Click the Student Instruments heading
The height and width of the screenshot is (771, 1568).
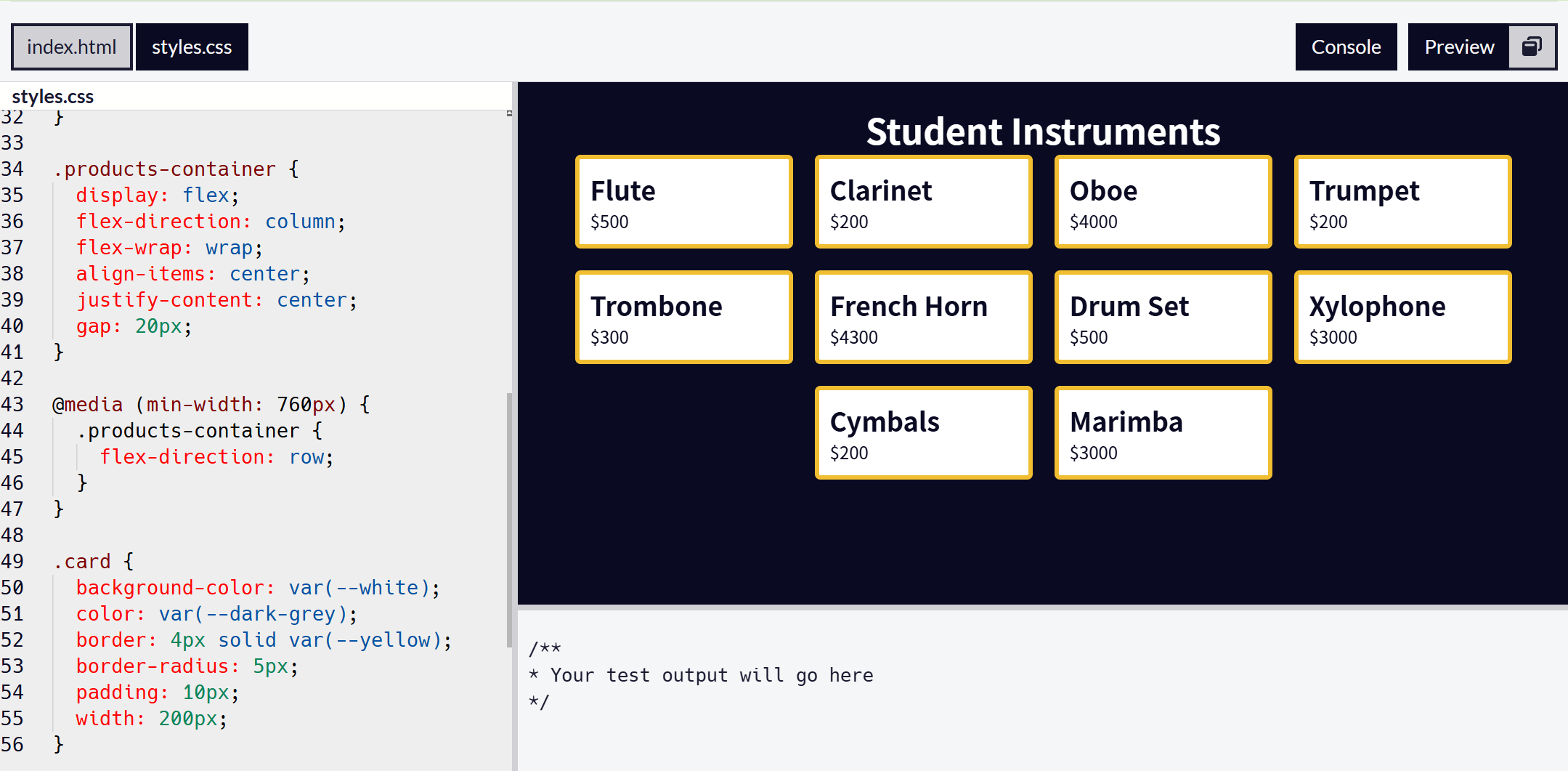point(1042,132)
